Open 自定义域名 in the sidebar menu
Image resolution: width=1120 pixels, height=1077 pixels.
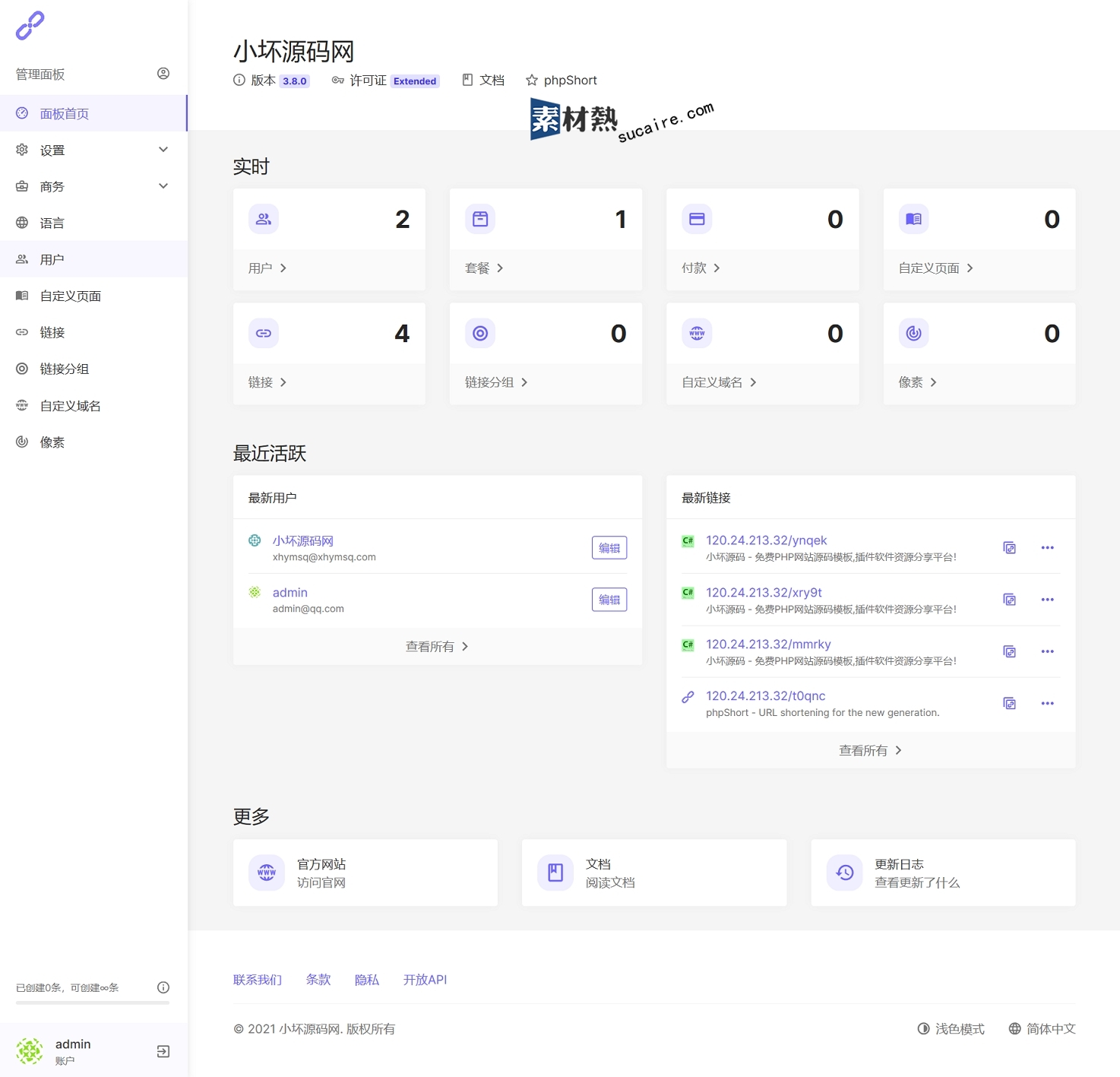pos(93,406)
